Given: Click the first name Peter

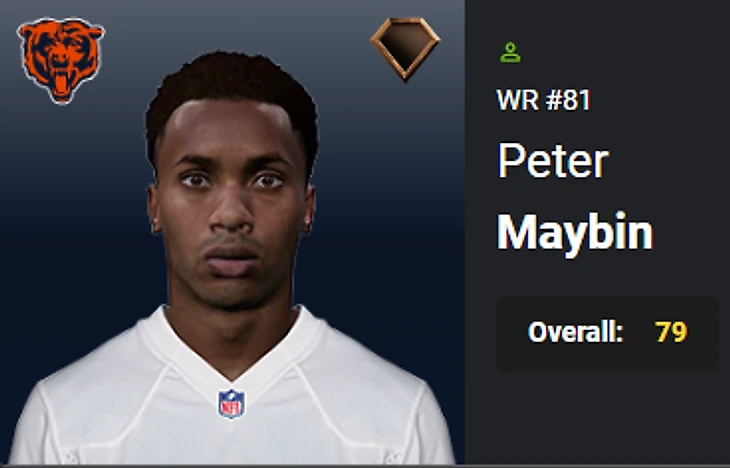Looking at the screenshot, I should point(553,161).
